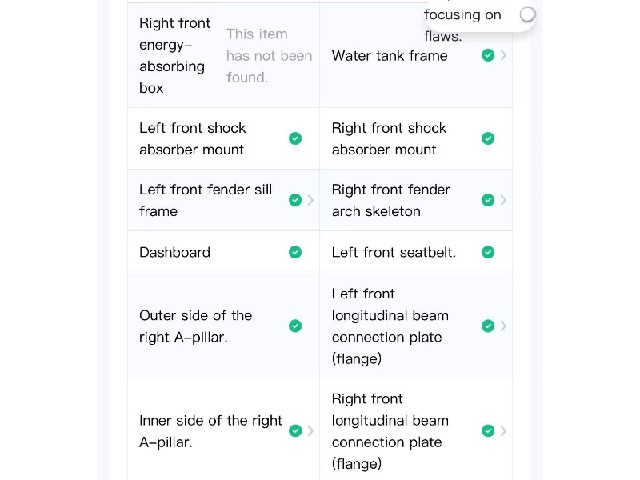Click Right front shock absorber mount check icon
Screen dimensions: 640x480
[488, 138]
